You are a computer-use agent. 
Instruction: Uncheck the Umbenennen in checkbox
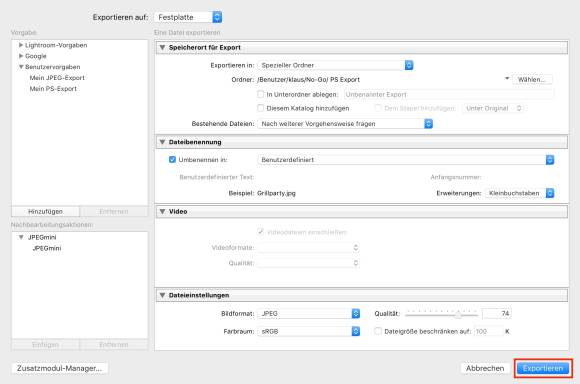[172, 159]
